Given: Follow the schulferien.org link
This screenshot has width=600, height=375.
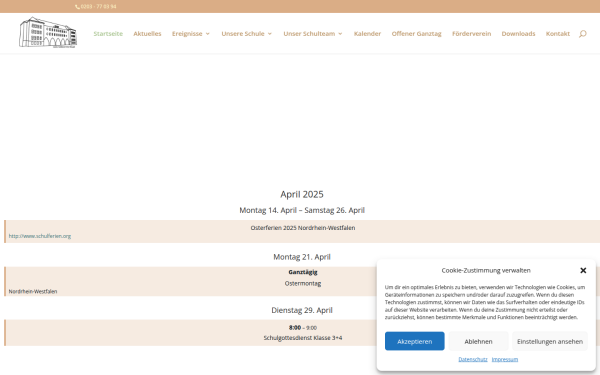Looking at the screenshot, I should click(40, 236).
